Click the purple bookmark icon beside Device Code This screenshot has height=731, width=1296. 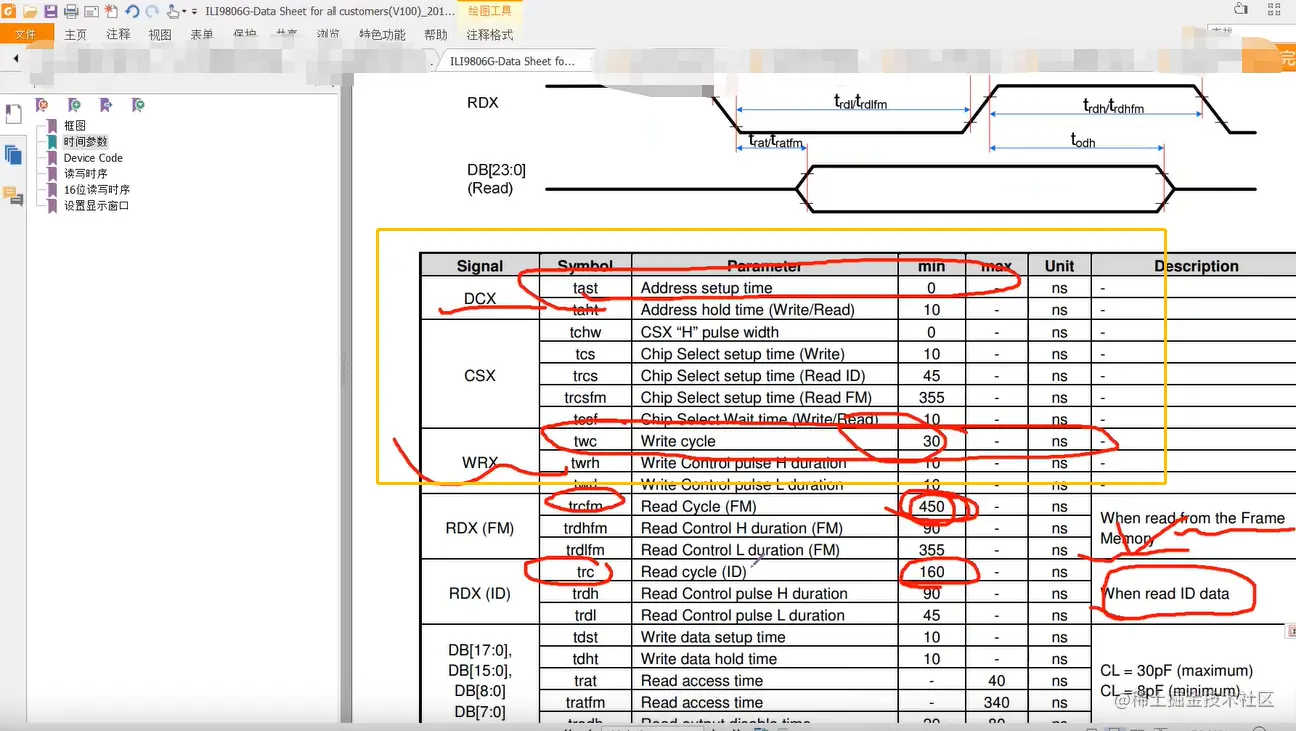[53, 158]
